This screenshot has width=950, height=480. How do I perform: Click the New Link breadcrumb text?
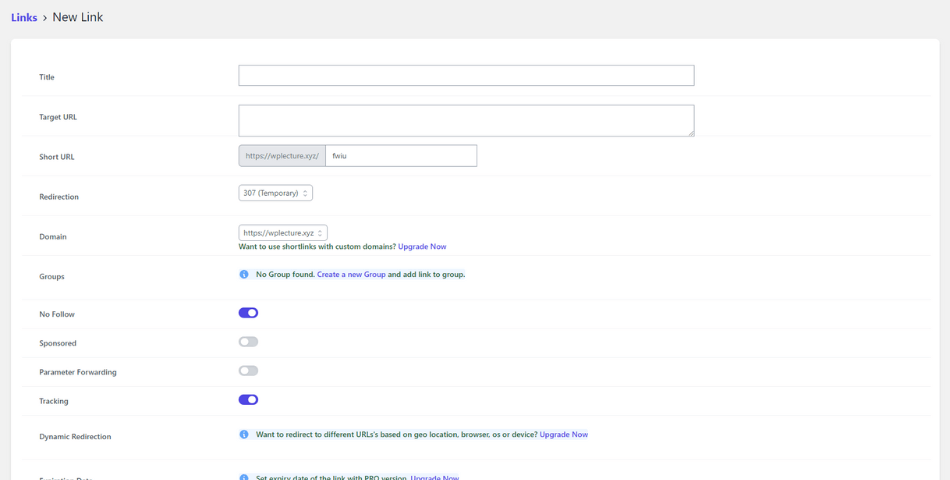click(78, 18)
